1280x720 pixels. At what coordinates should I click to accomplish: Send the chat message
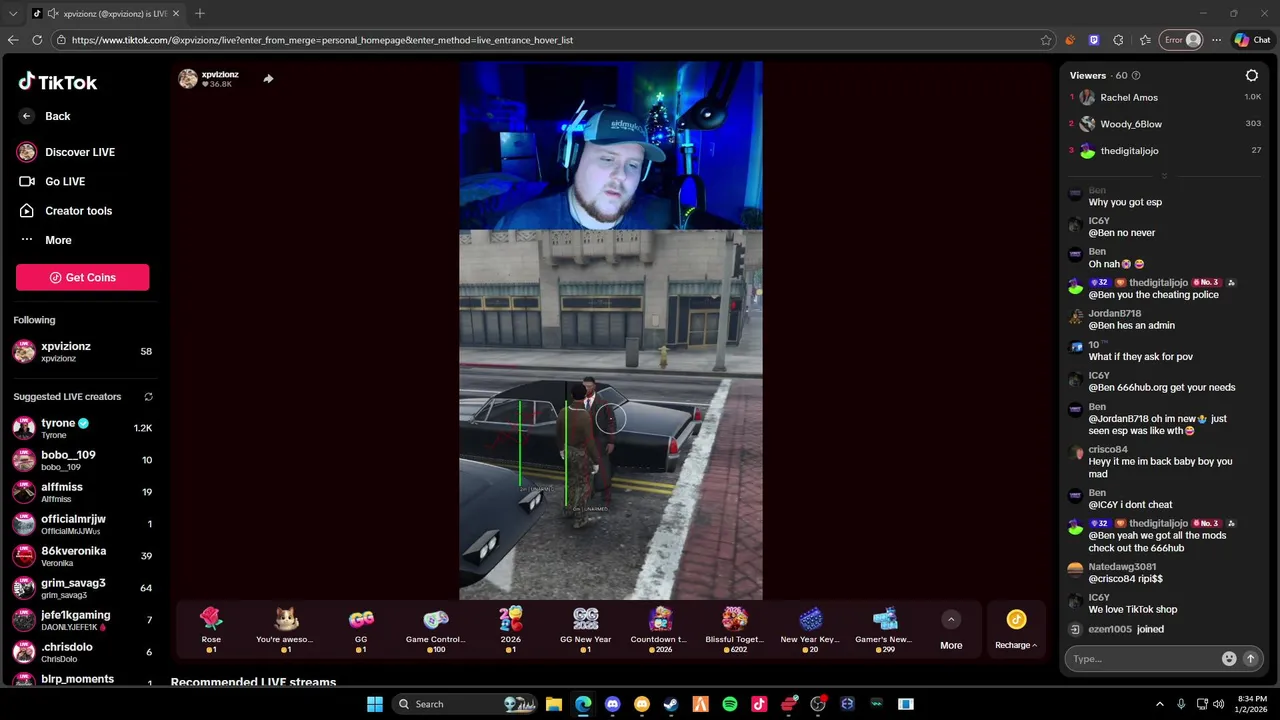(1250, 659)
